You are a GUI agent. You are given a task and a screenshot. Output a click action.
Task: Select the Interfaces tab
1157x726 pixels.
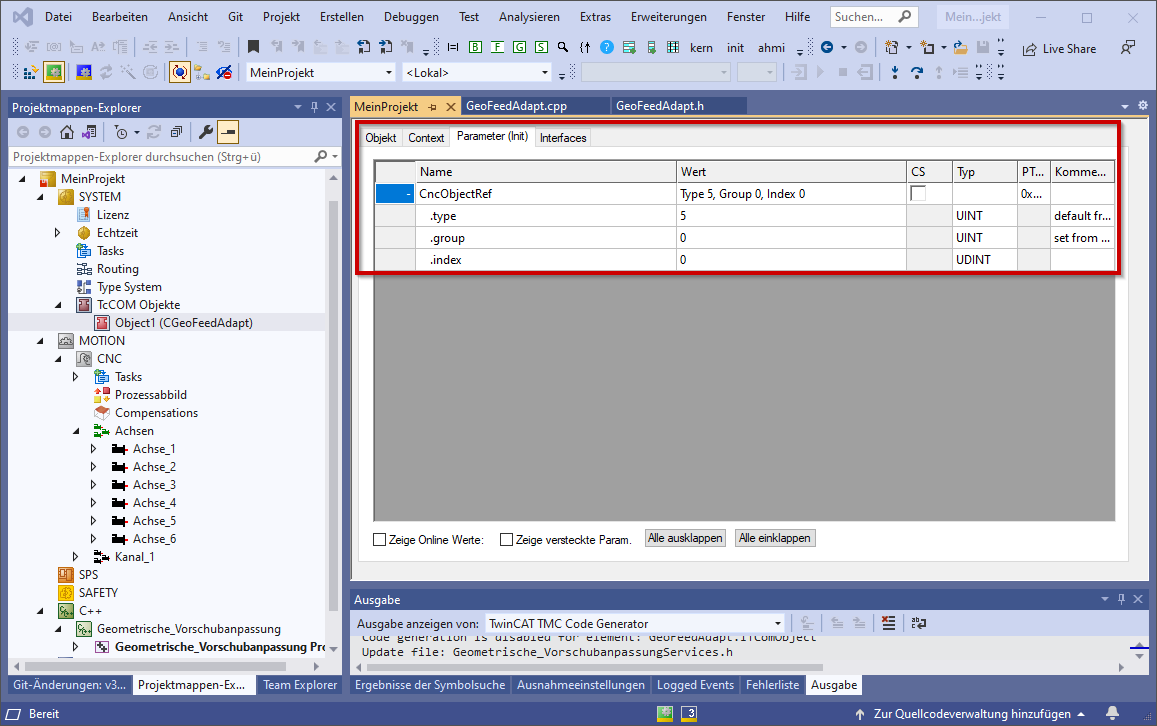coord(563,137)
